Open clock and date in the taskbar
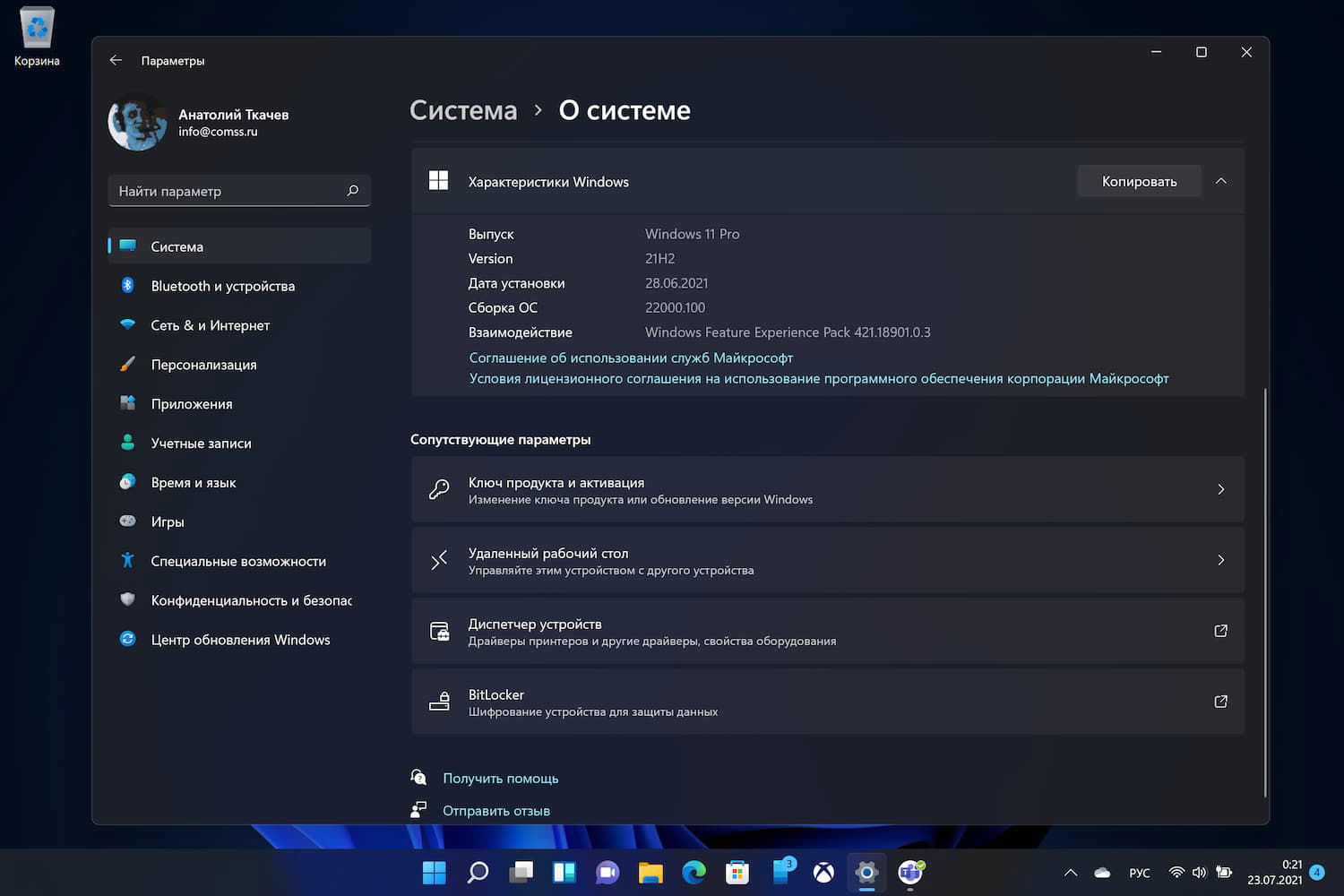The height and width of the screenshot is (896, 1344). tap(1274, 873)
